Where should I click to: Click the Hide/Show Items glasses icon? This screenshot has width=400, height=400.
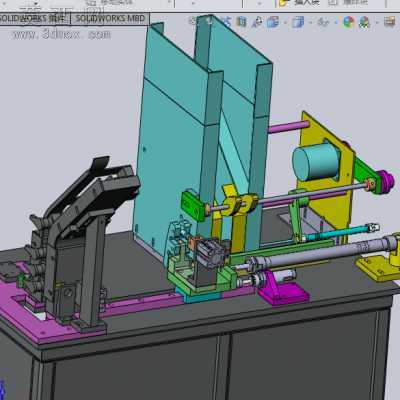[323, 22]
